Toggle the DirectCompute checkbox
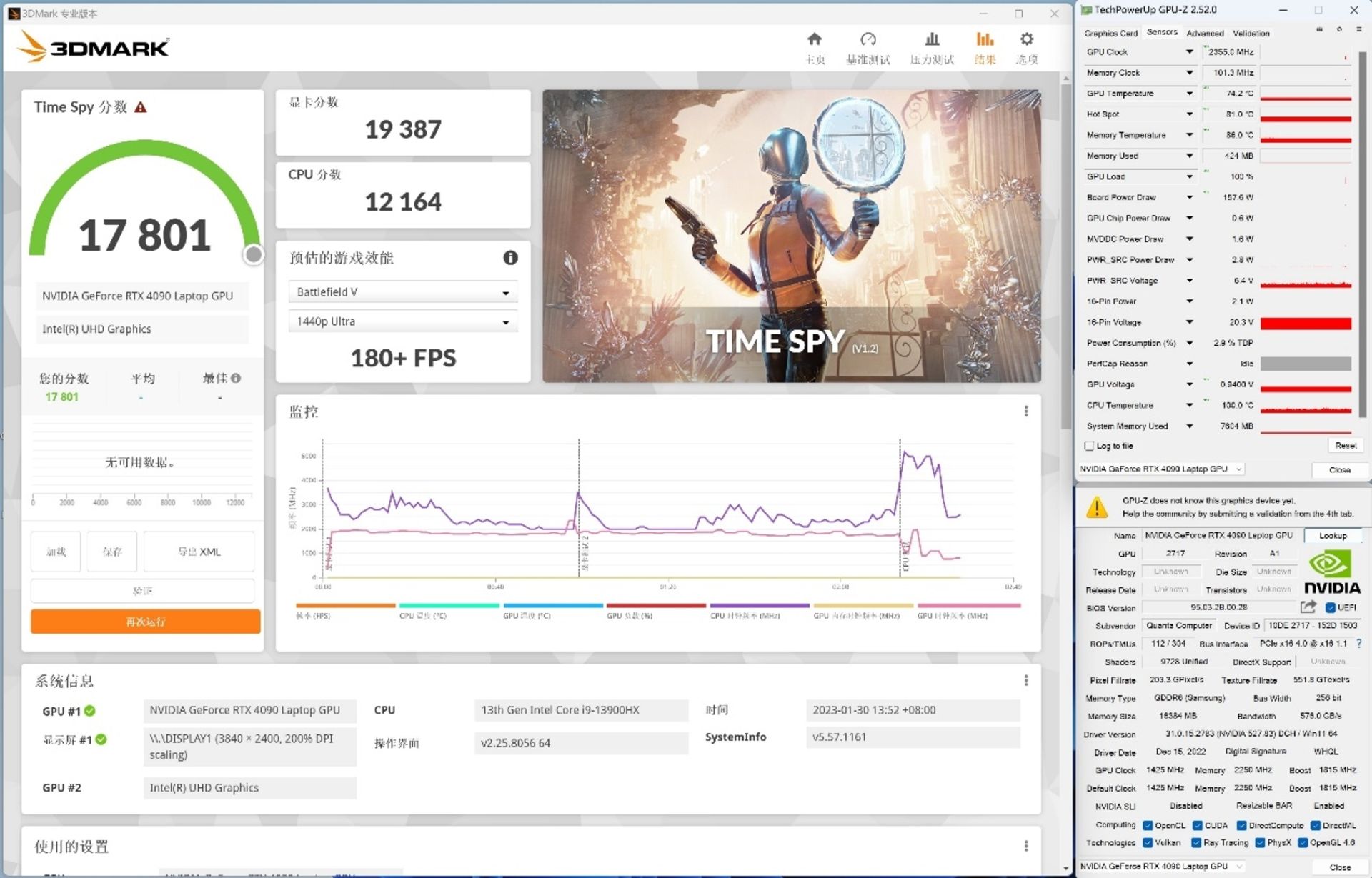The image size is (1372, 878). point(1242,825)
